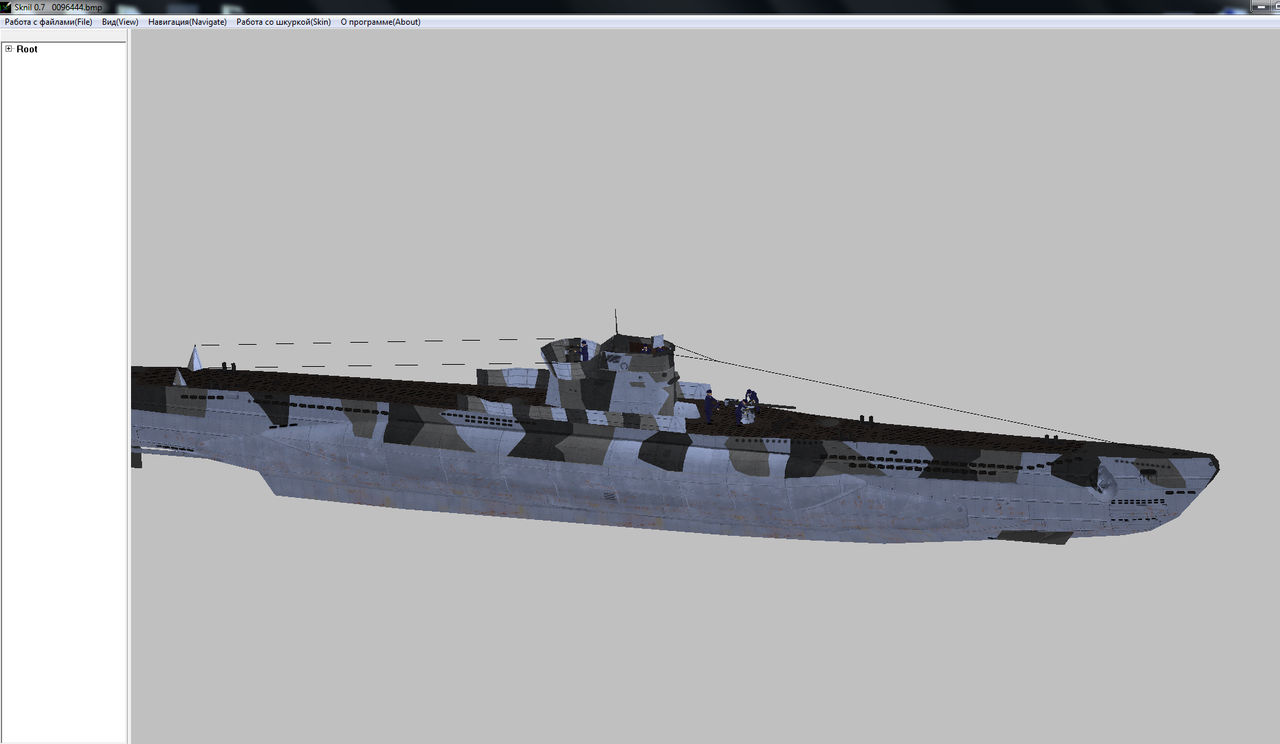This screenshot has height=744, width=1280.
Task: Open the Работа со шкуркой(Skin) menu
Action: tap(283, 22)
